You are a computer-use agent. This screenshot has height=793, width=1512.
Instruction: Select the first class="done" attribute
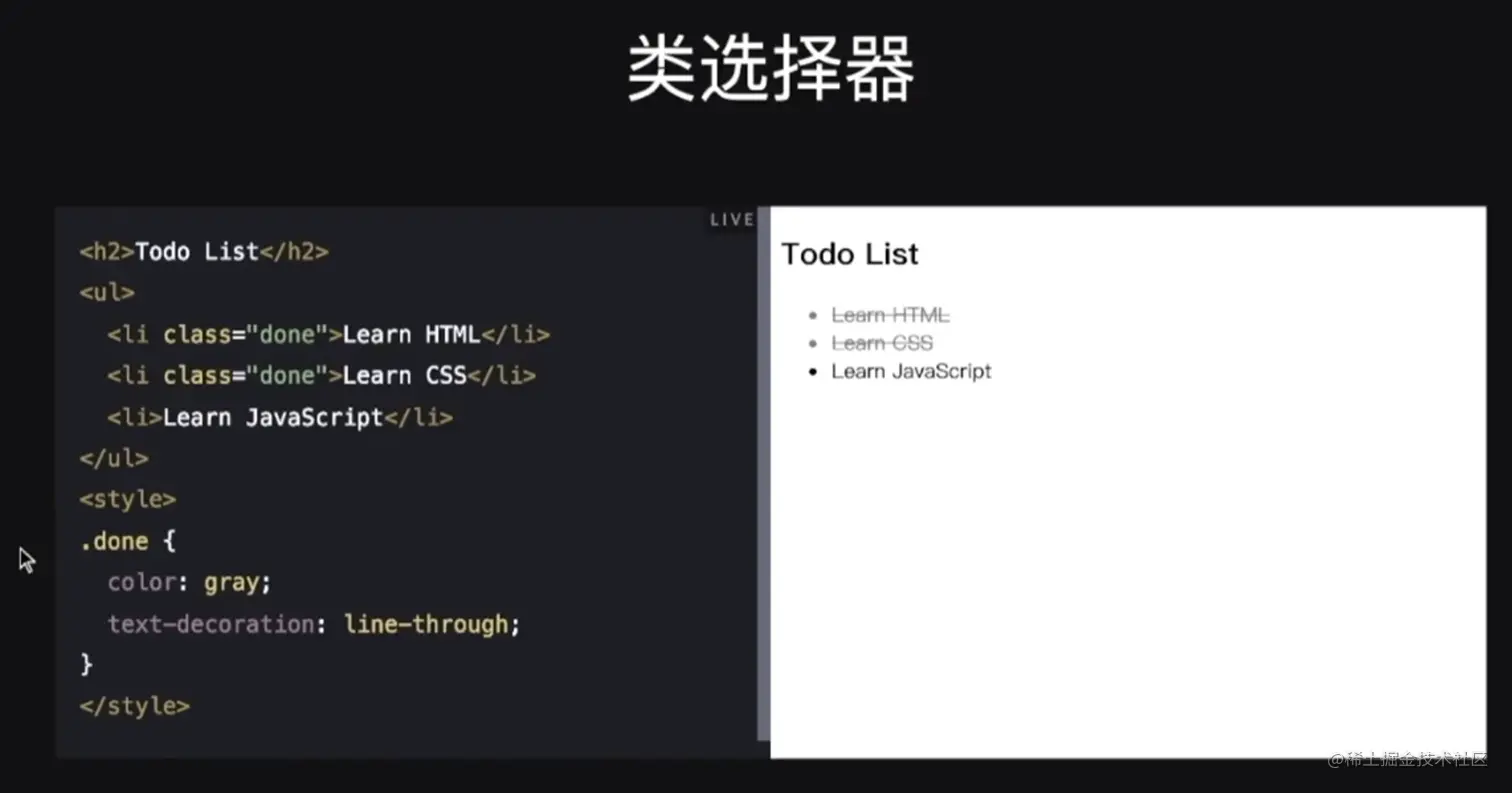pyautogui.click(x=245, y=334)
